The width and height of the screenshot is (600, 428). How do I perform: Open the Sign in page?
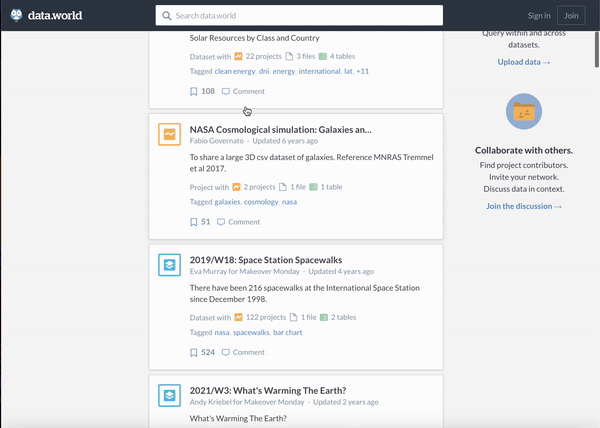(x=539, y=16)
